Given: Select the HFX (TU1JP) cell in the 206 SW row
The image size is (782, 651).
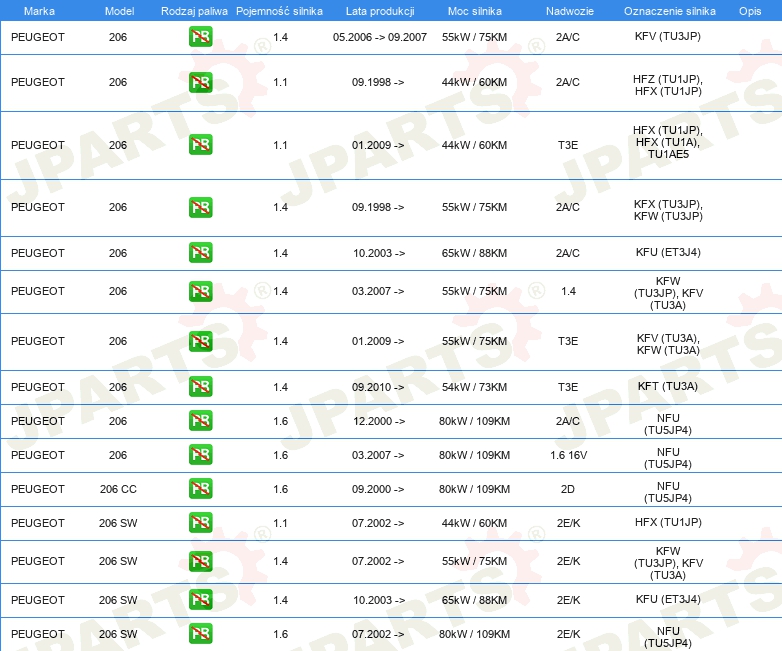Looking at the screenshot, I should click(668, 522).
